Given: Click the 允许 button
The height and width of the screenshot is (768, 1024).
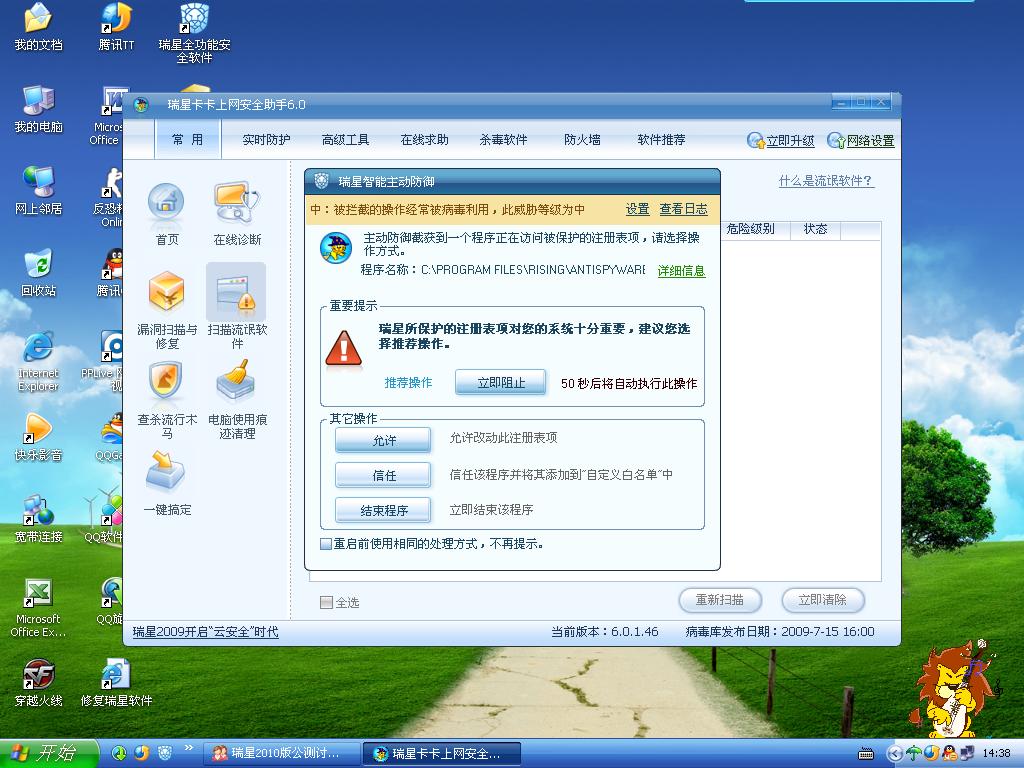Looking at the screenshot, I should coord(383,440).
